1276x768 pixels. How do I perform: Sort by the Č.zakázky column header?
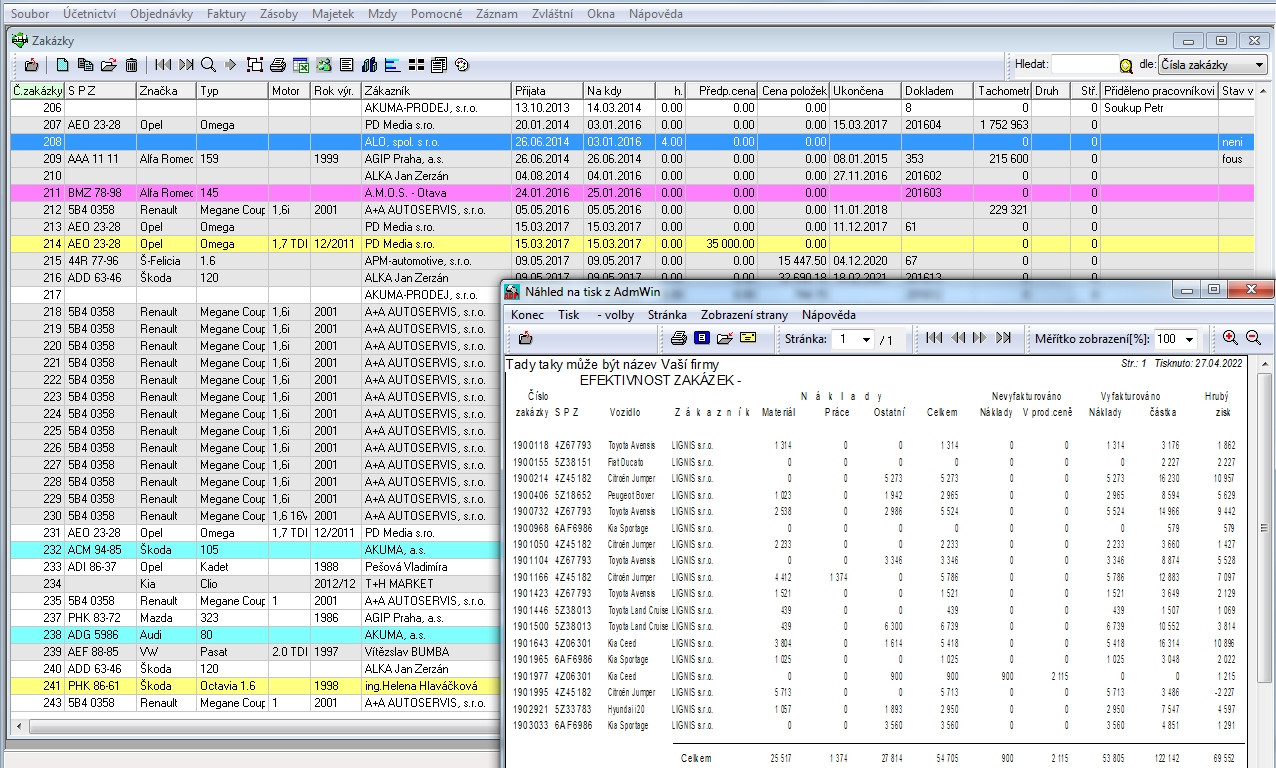(38, 91)
